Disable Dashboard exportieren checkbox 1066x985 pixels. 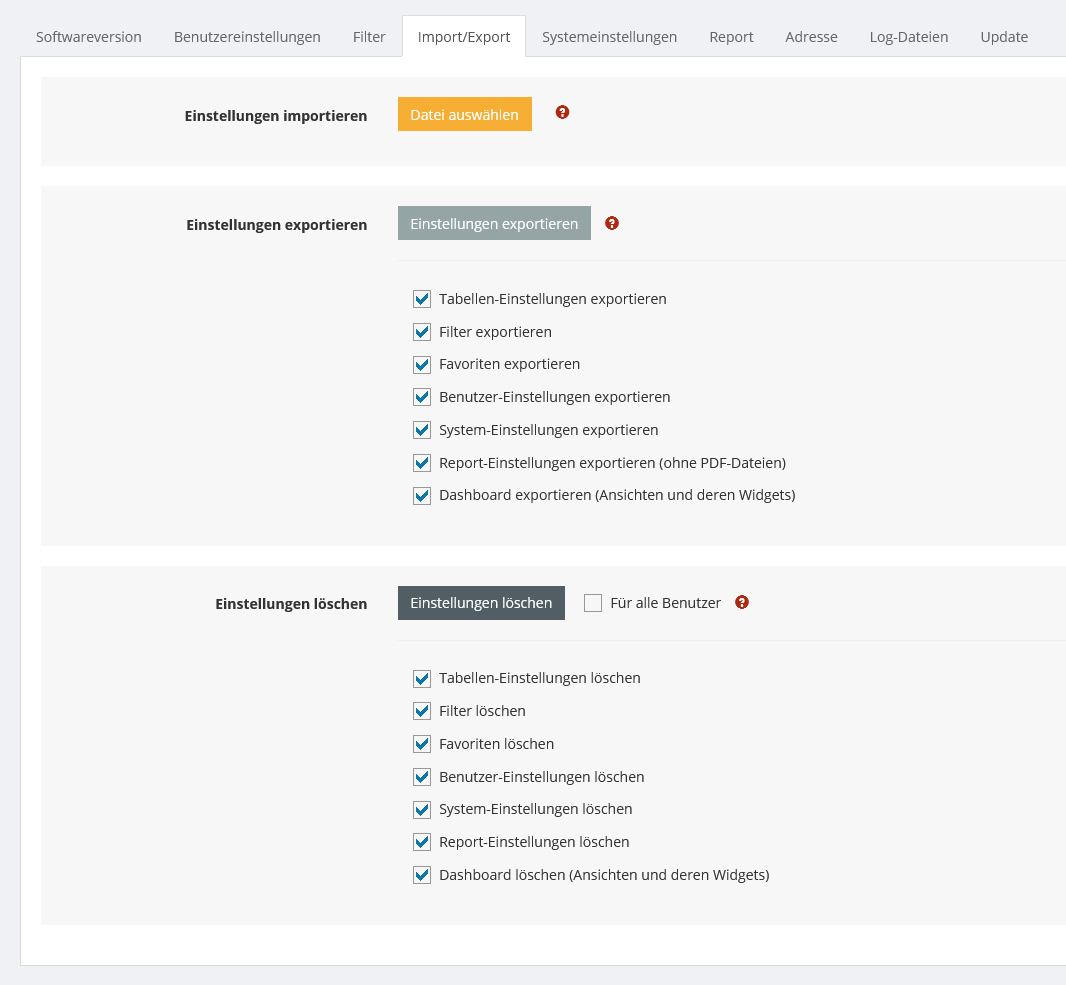tap(422, 495)
